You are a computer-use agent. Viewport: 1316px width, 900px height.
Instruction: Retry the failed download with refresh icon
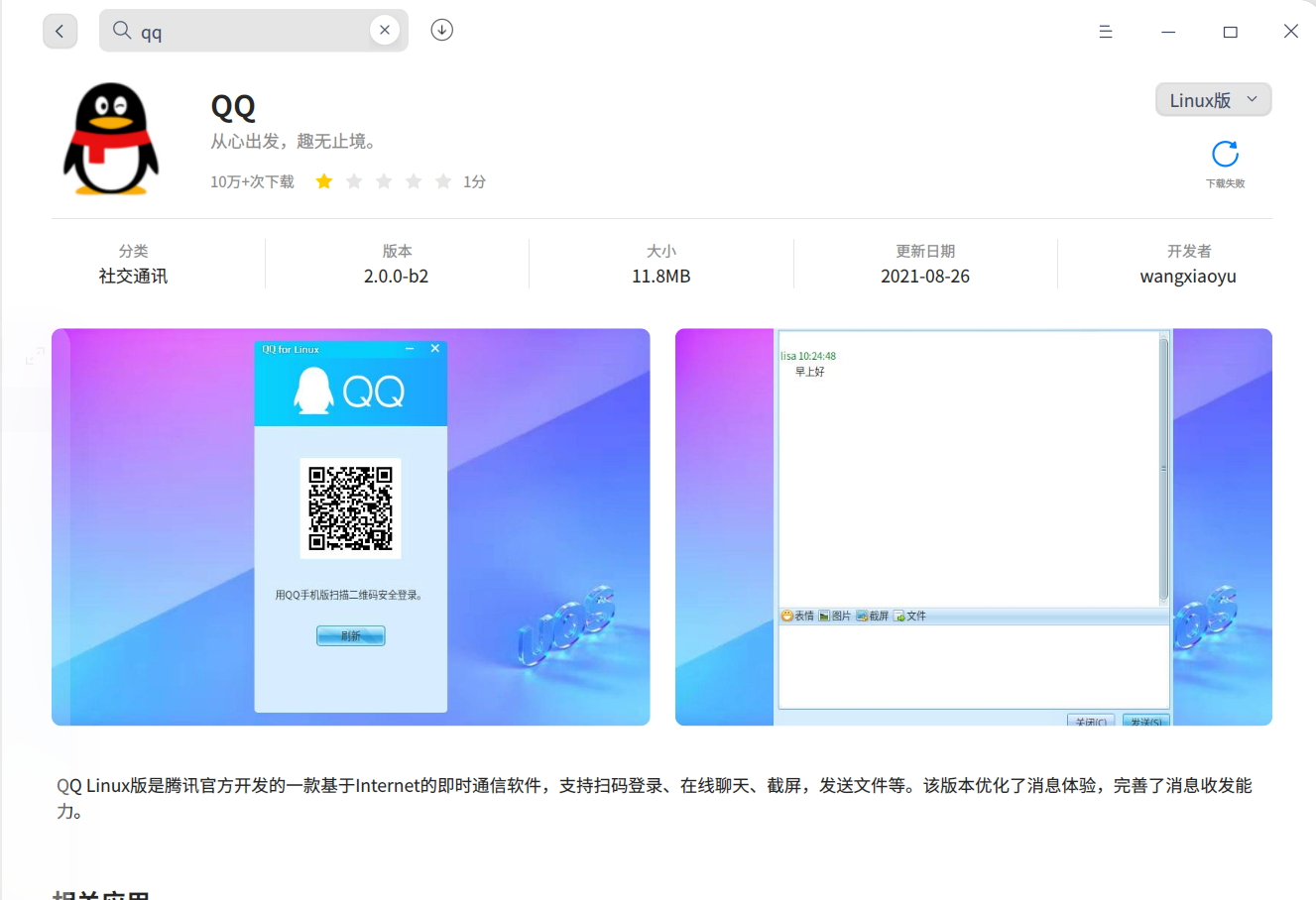pos(1226,154)
